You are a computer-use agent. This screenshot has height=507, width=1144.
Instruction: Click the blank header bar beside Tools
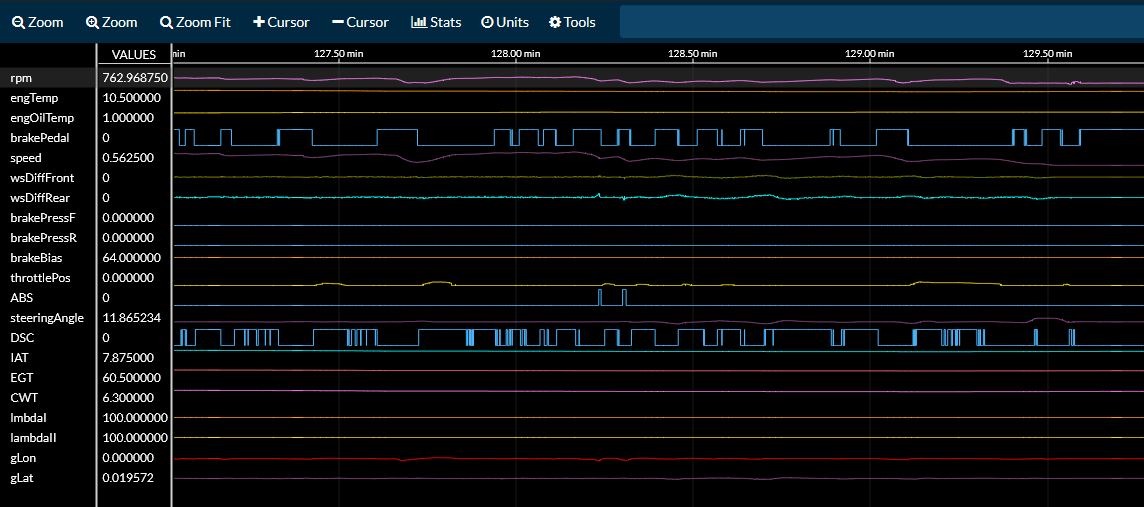click(x=881, y=22)
